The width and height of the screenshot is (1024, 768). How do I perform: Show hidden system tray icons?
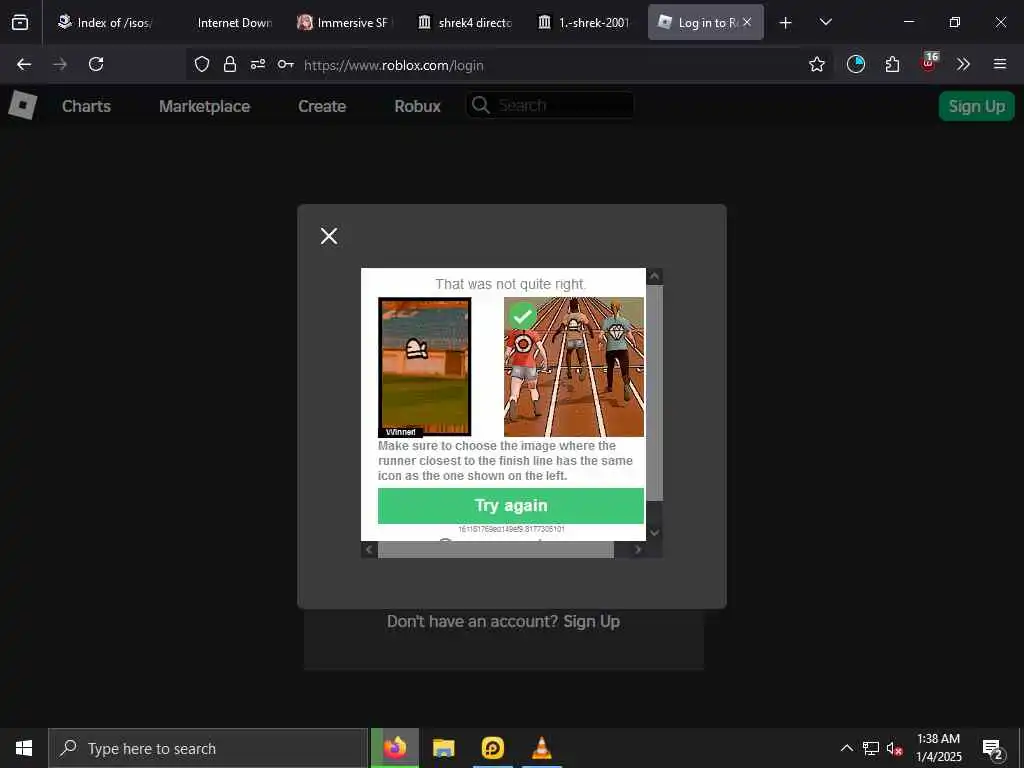tap(846, 748)
